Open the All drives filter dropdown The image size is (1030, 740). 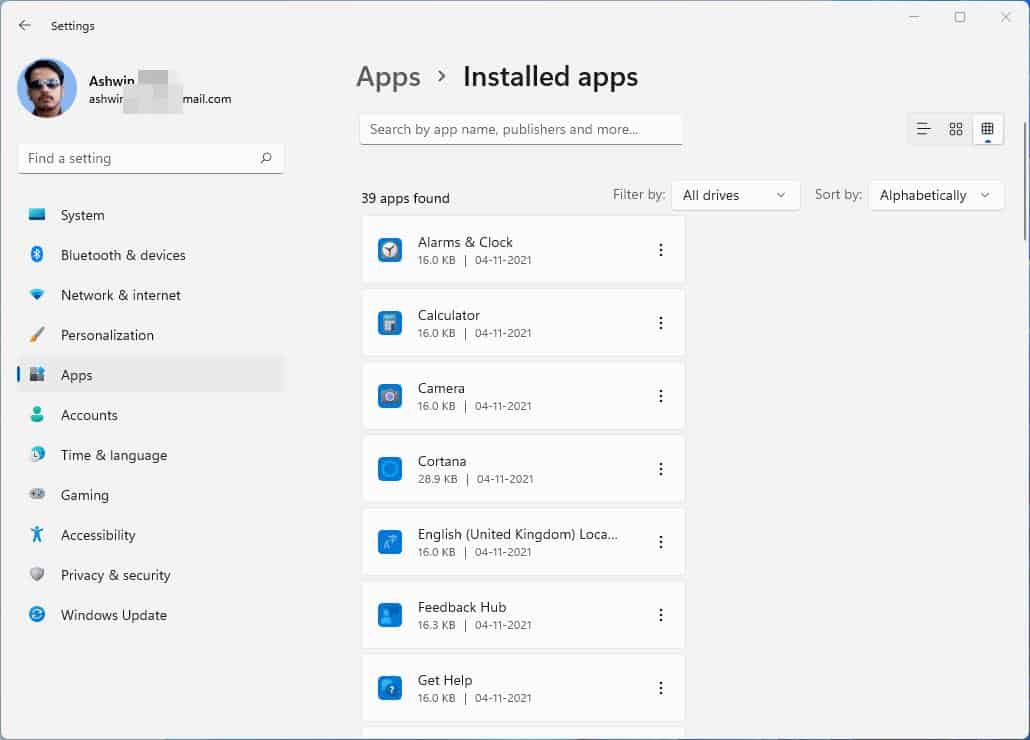735,195
